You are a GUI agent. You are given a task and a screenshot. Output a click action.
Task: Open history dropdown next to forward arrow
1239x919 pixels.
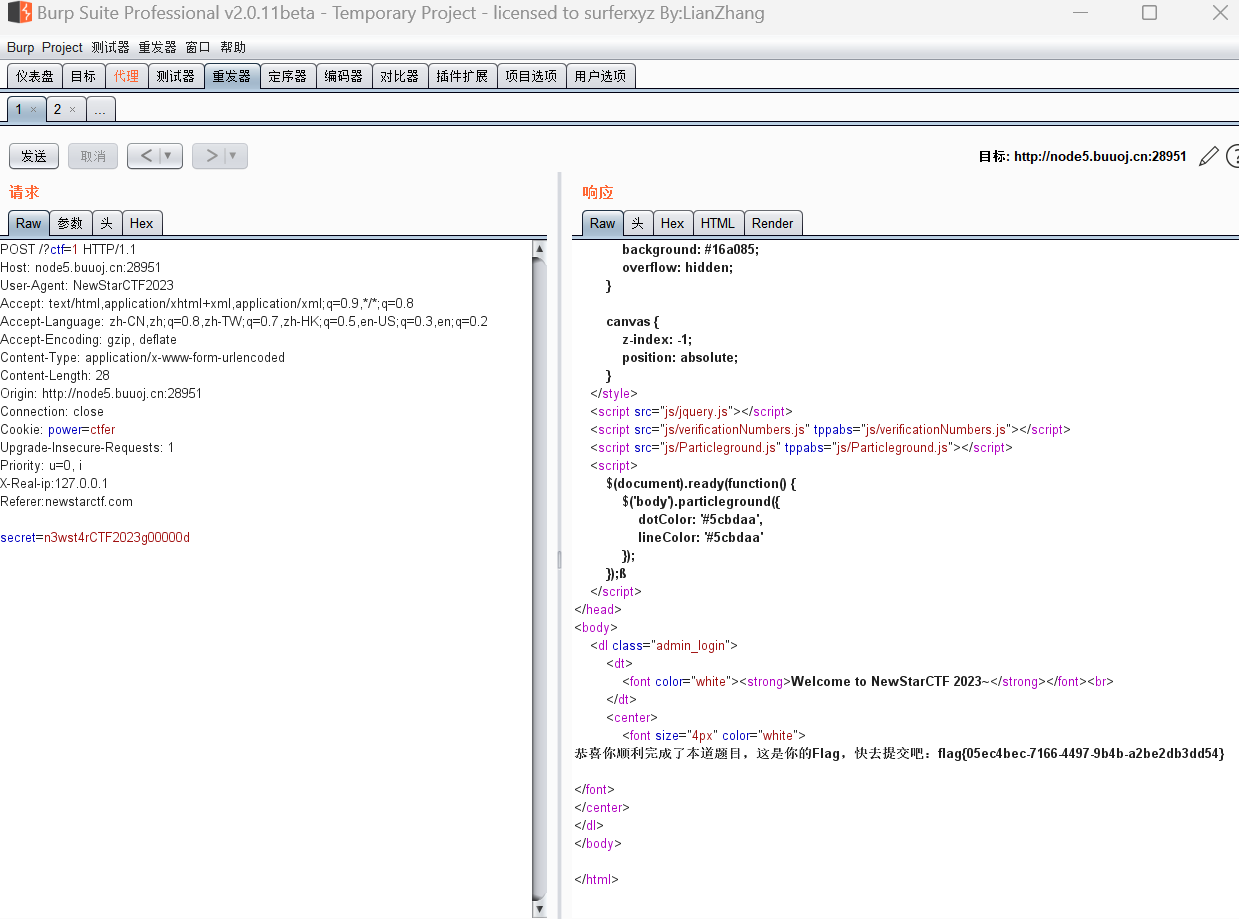pos(234,156)
